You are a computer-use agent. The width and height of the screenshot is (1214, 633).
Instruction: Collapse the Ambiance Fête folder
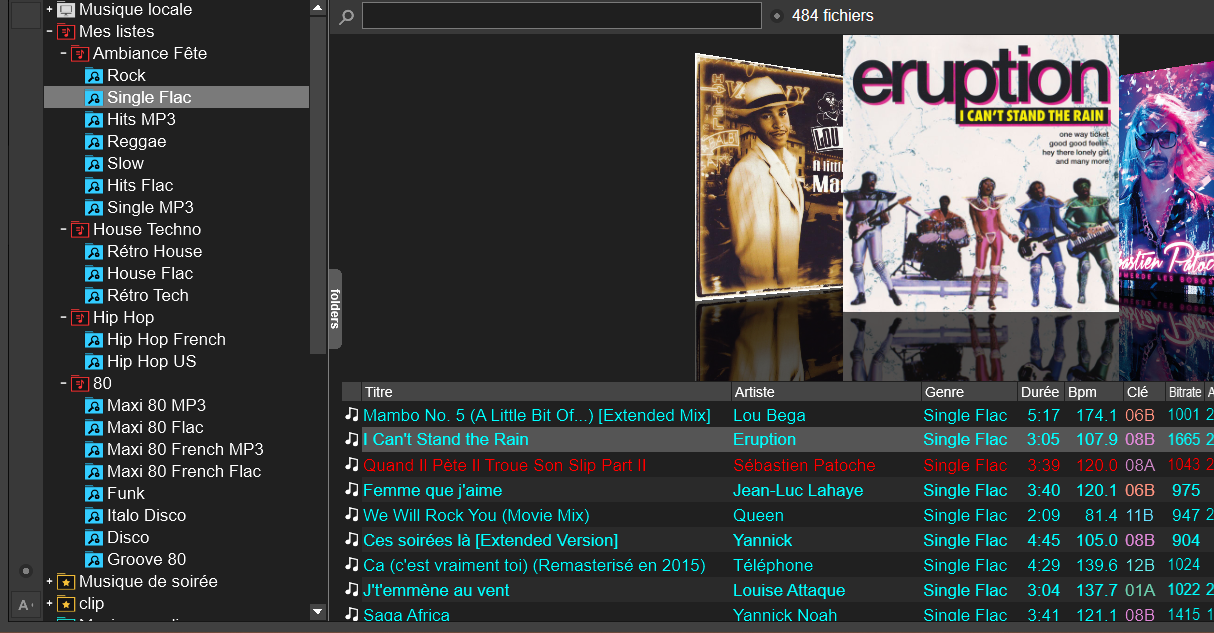tap(63, 53)
